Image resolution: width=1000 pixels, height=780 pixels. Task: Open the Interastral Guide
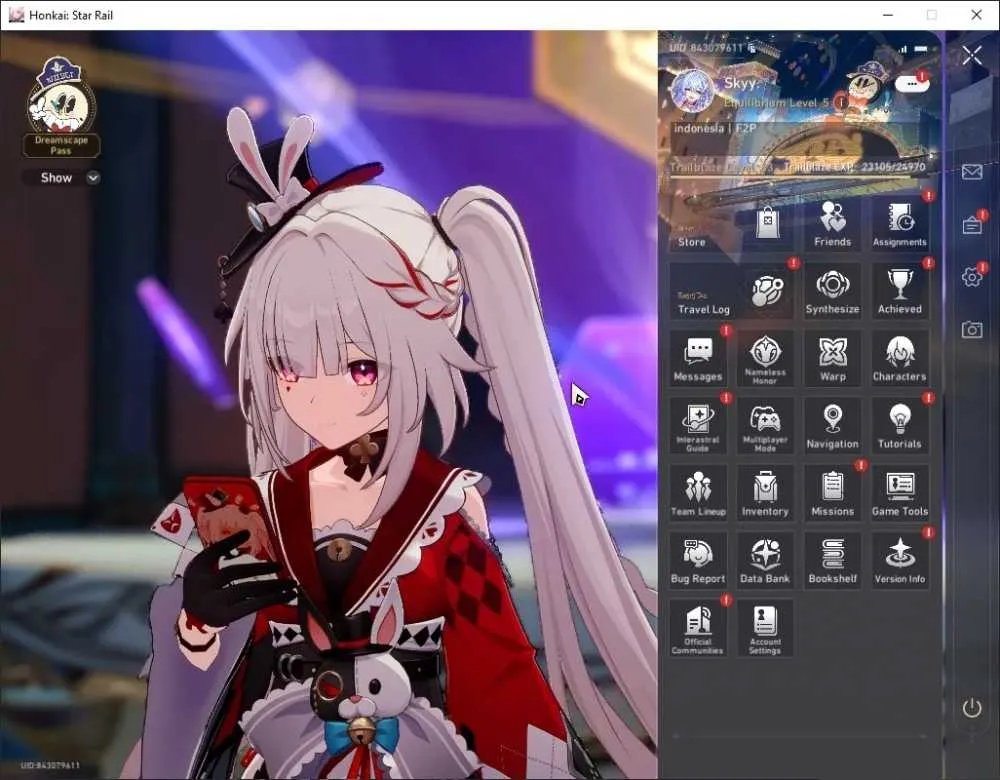click(698, 426)
